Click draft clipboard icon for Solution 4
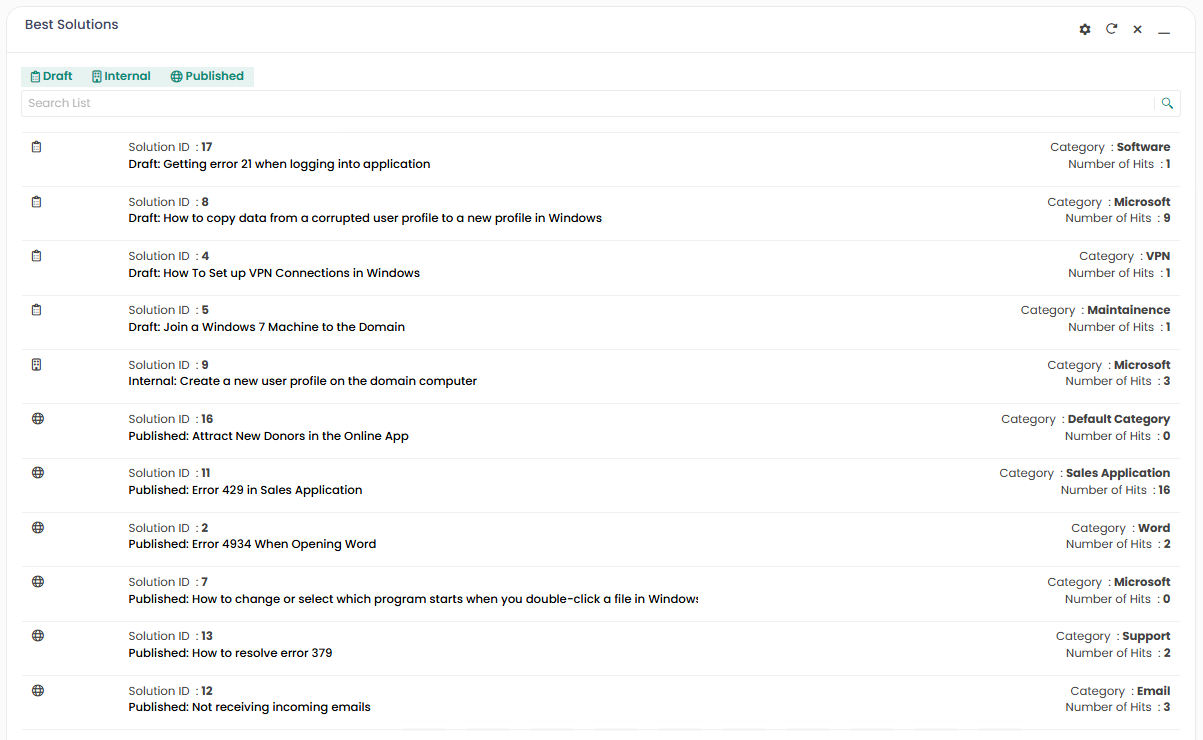Image resolution: width=1203 pixels, height=740 pixels. 37,256
